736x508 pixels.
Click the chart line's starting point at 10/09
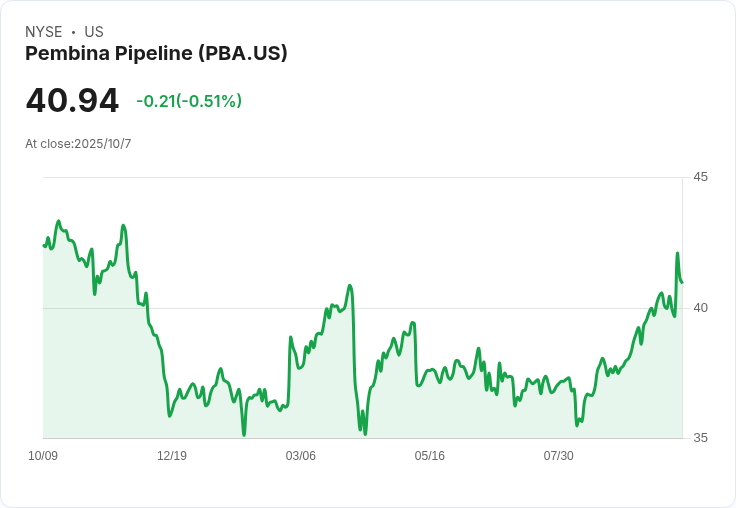(x=44, y=245)
